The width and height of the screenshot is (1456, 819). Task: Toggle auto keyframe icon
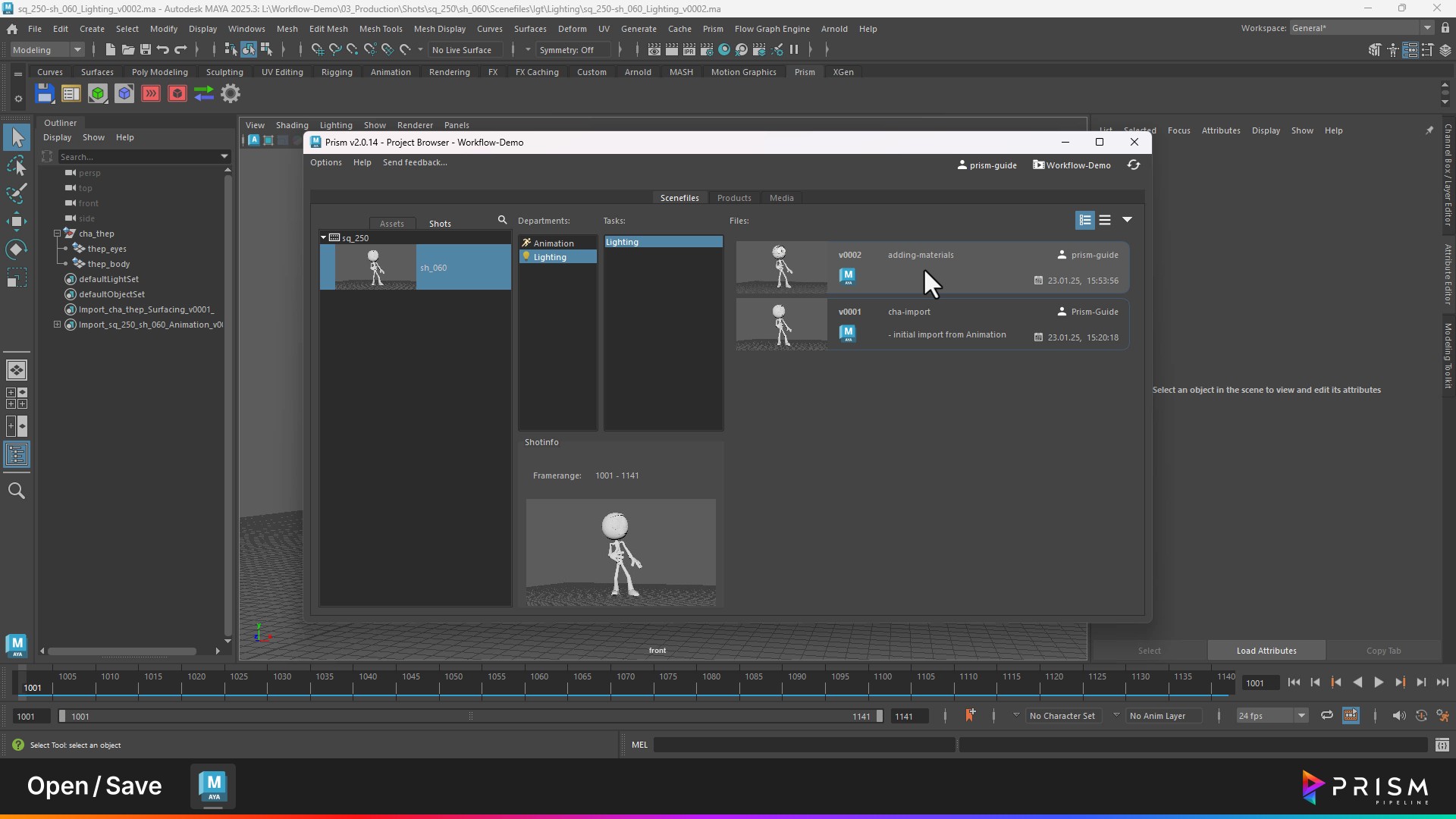pyautogui.click(x=1421, y=716)
